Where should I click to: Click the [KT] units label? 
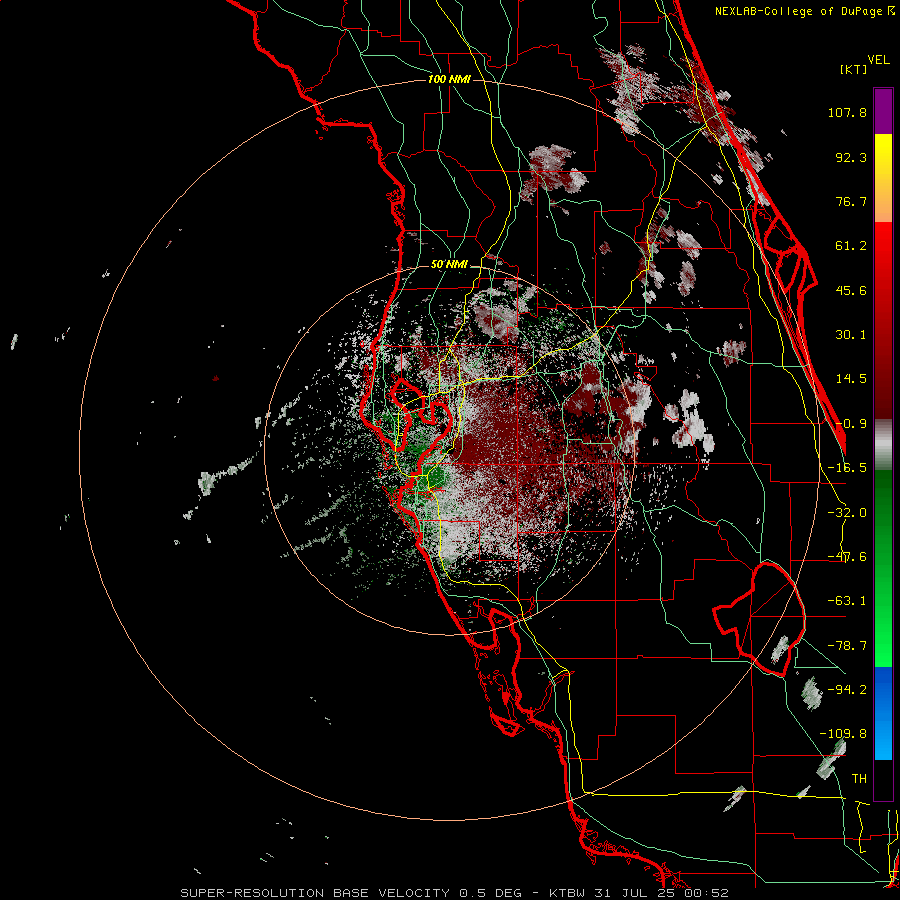coord(854,69)
